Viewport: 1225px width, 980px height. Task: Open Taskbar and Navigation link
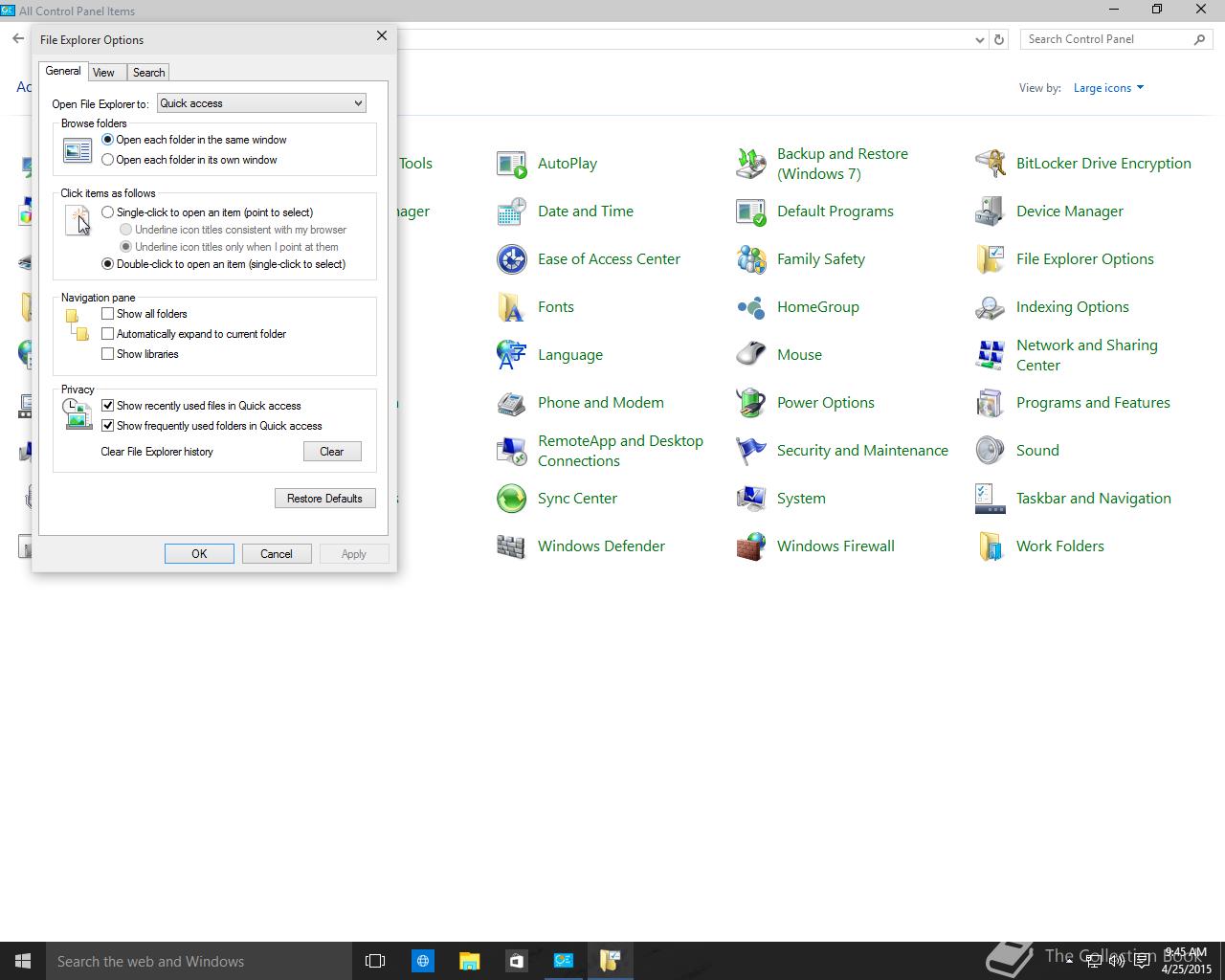point(1093,499)
